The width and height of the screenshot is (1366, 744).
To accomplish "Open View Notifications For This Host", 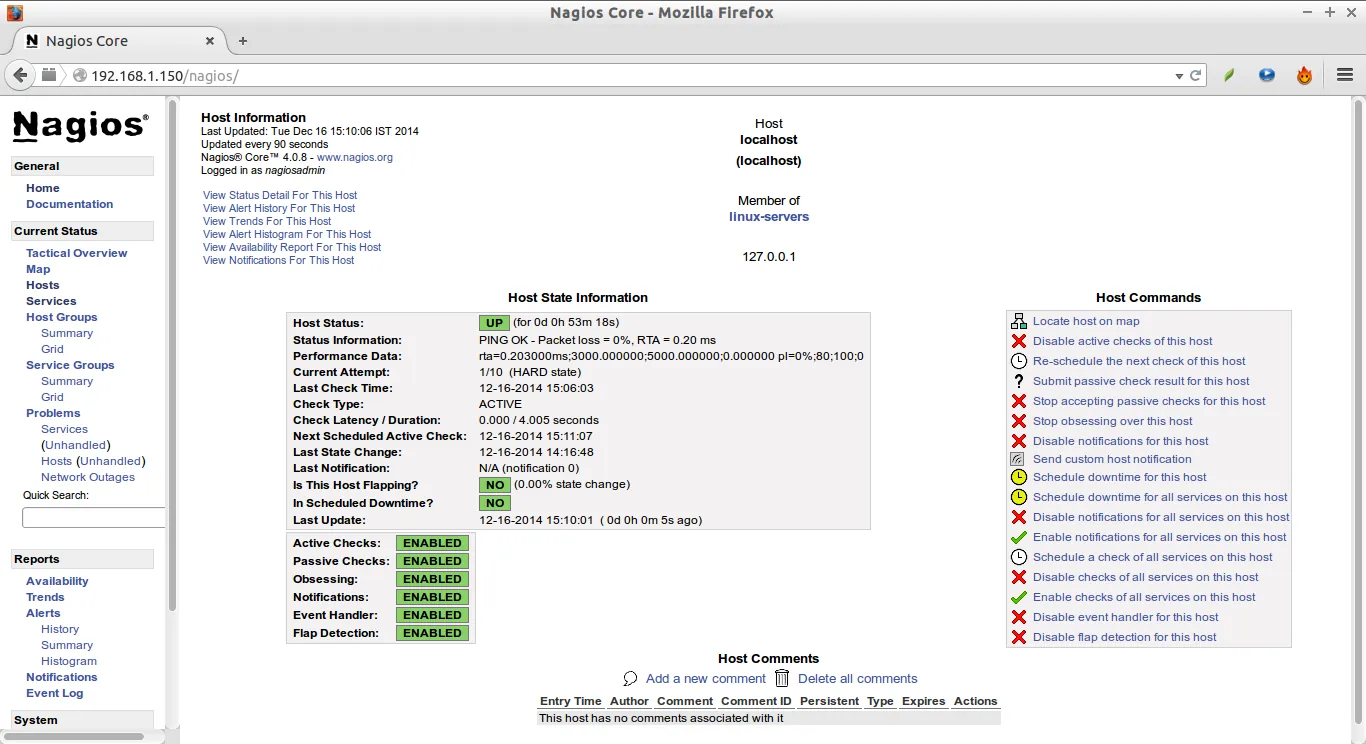I will pos(279,260).
